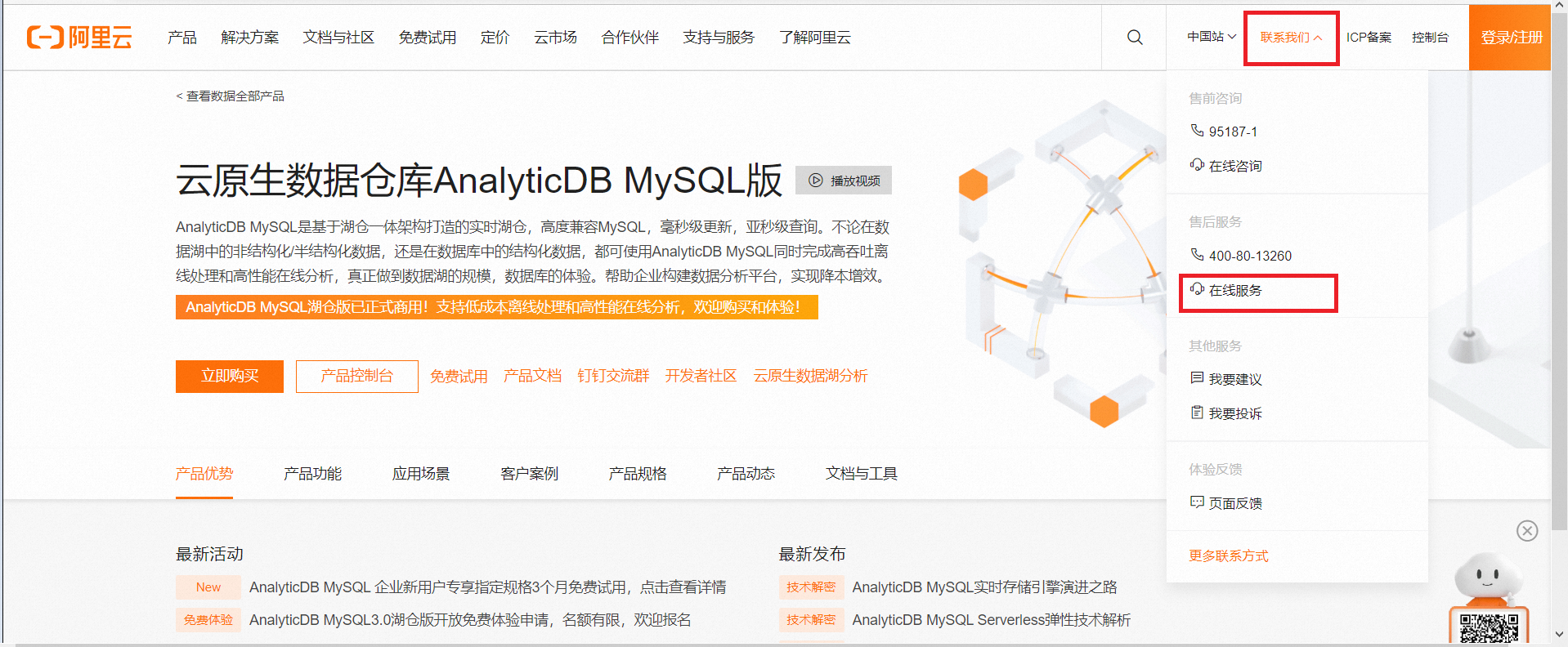The image size is (1568, 647).
Task: Click the 在线咨询 presales option
Action: pos(1235,166)
